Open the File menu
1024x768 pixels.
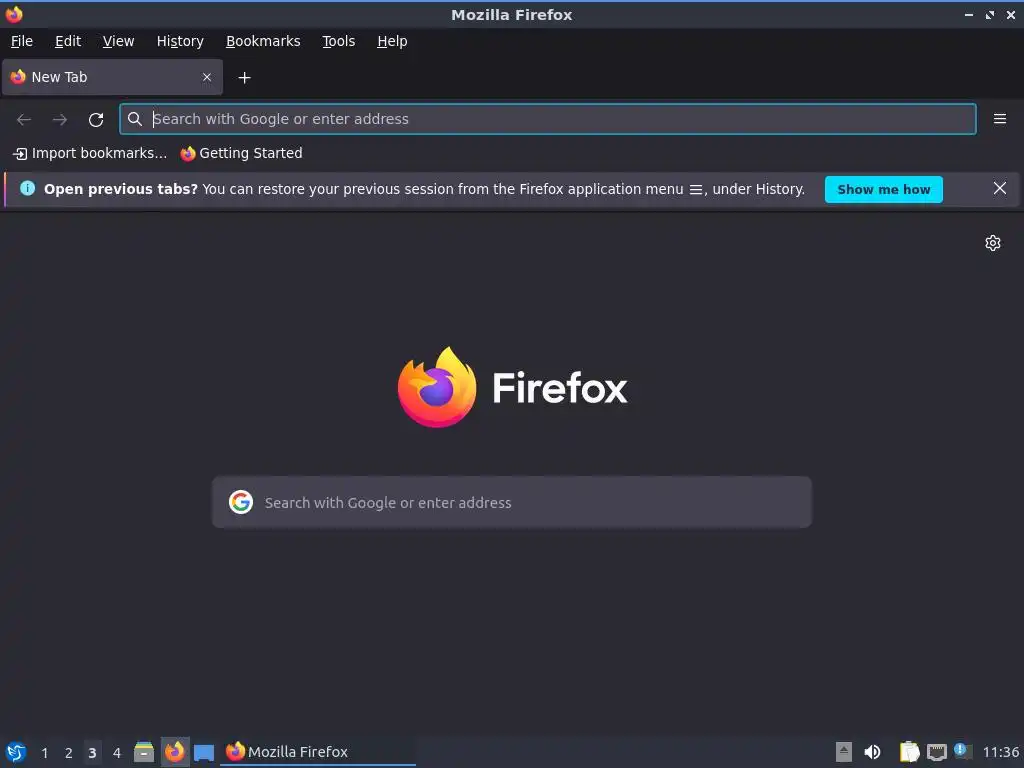[x=22, y=41]
